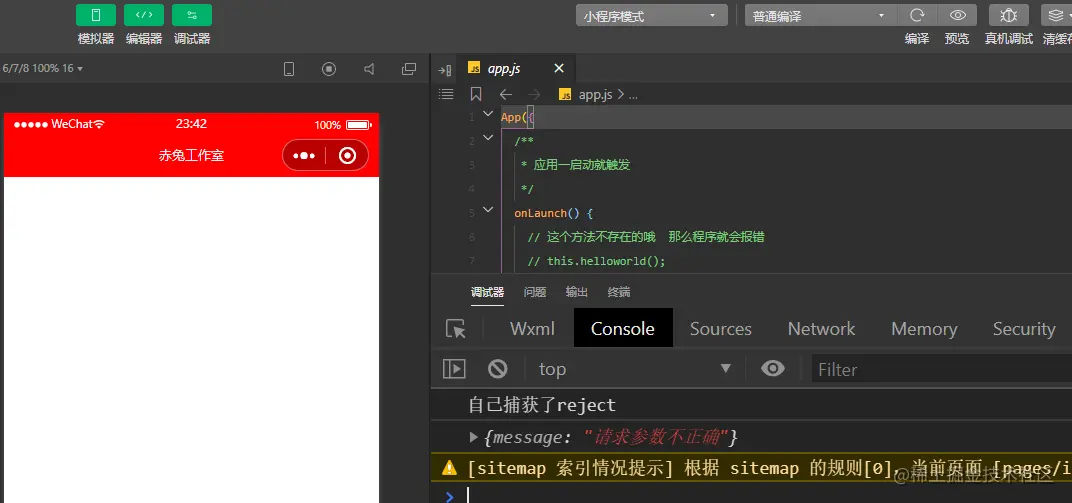Image resolution: width=1072 pixels, height=503 pixels.
Task: Expand the {message: ...} object in console
Action: (474, 437)
